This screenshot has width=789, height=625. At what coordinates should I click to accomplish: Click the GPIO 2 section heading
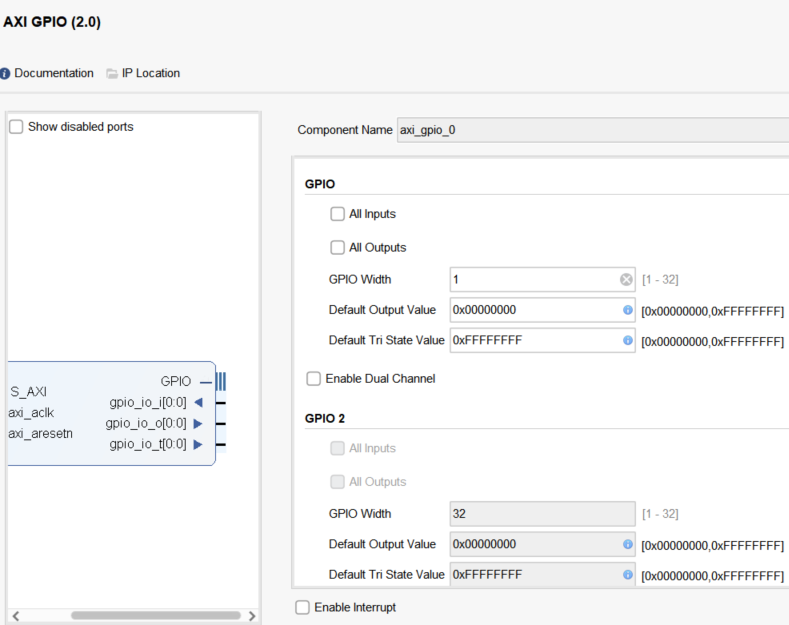pos(325,419)
